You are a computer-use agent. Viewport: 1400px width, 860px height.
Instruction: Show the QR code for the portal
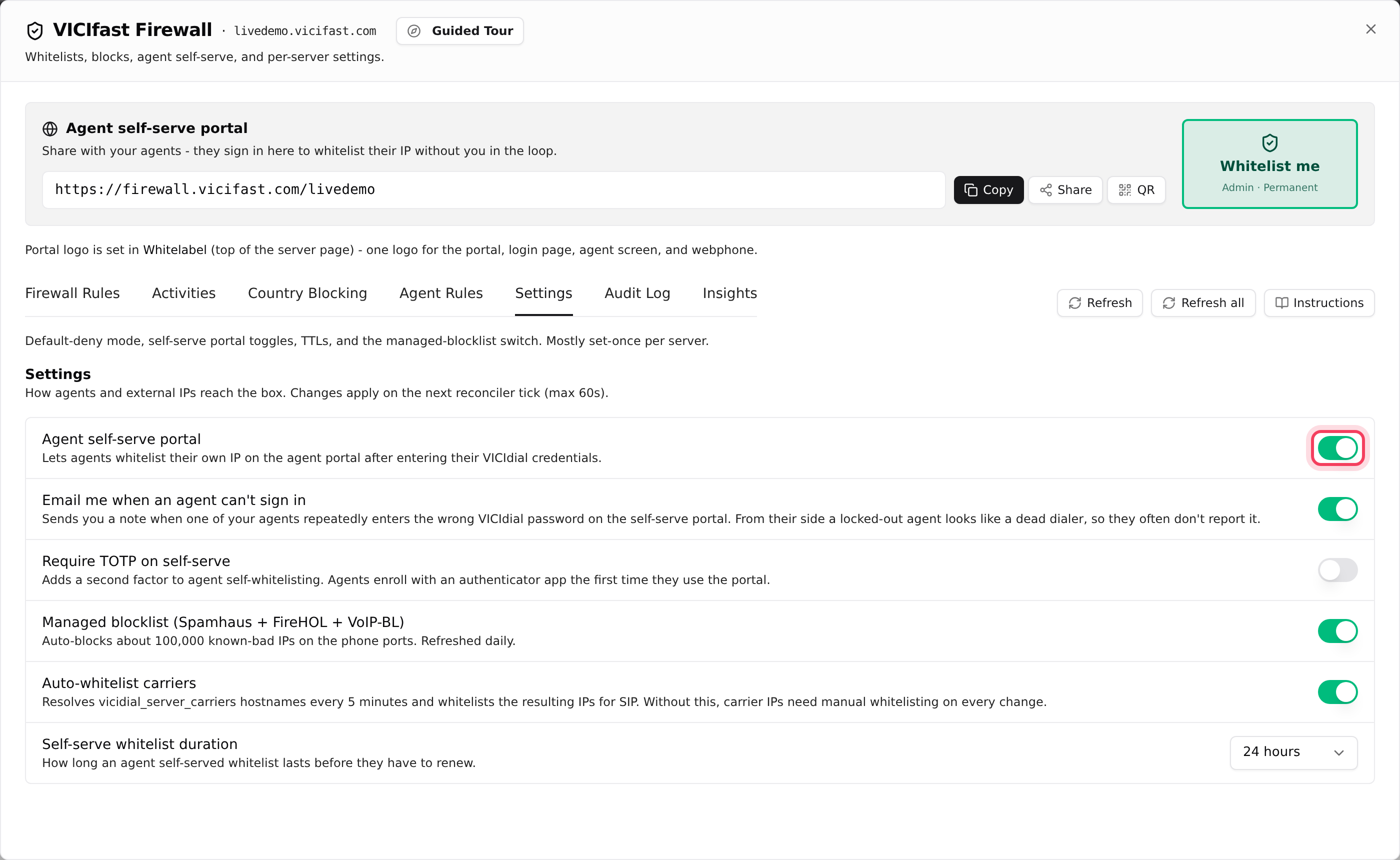[1135, 189]
